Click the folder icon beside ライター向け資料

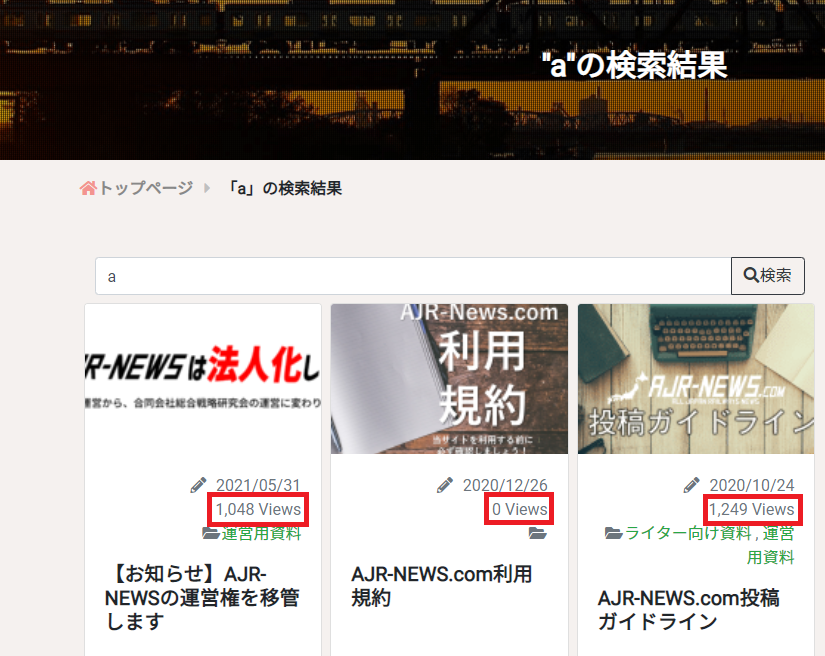(614, 534)
